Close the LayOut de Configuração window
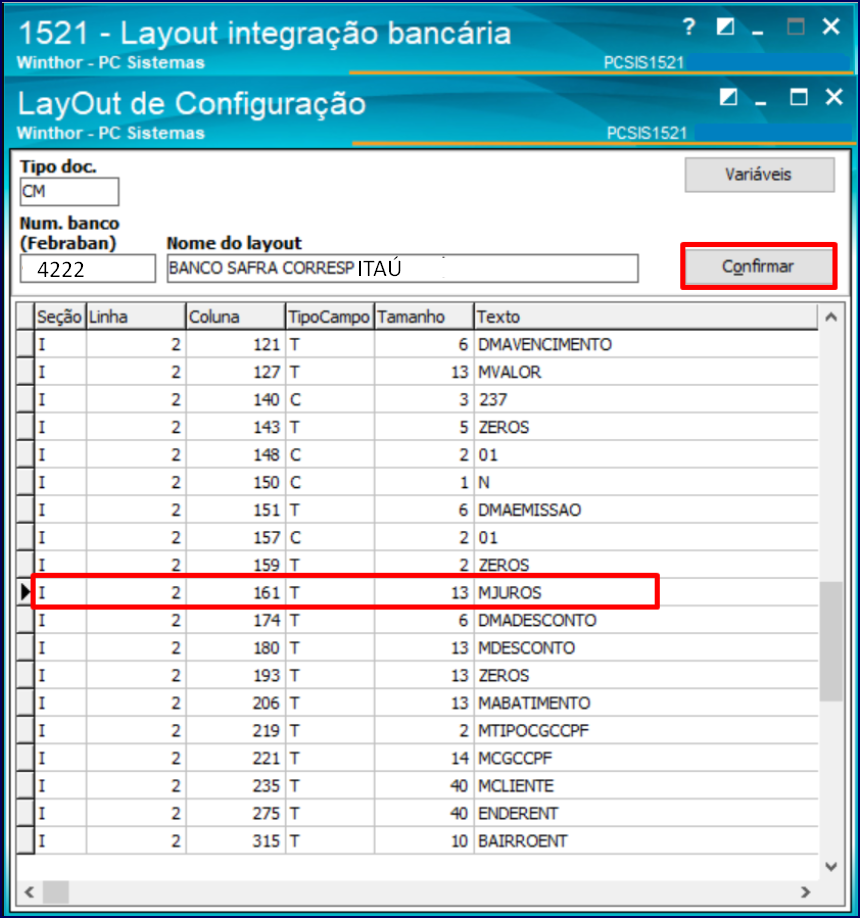 [834, 97]
